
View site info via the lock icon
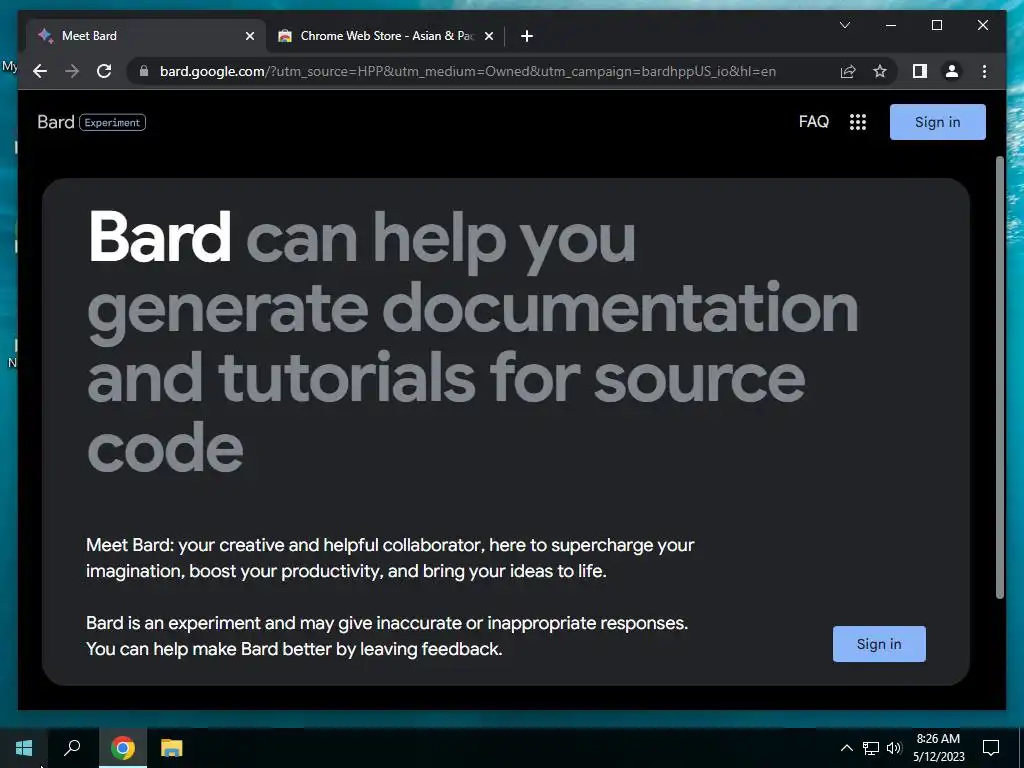(x=144, y=71)
